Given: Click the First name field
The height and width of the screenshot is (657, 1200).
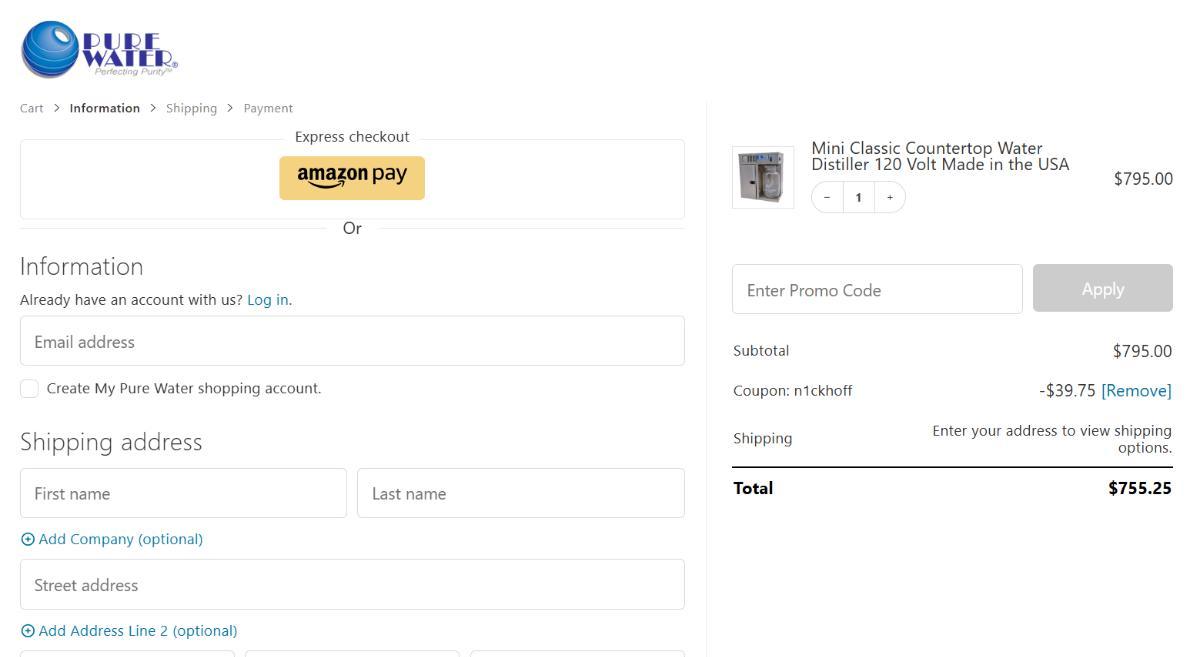Looking at the screenshot, I should 183,494.
